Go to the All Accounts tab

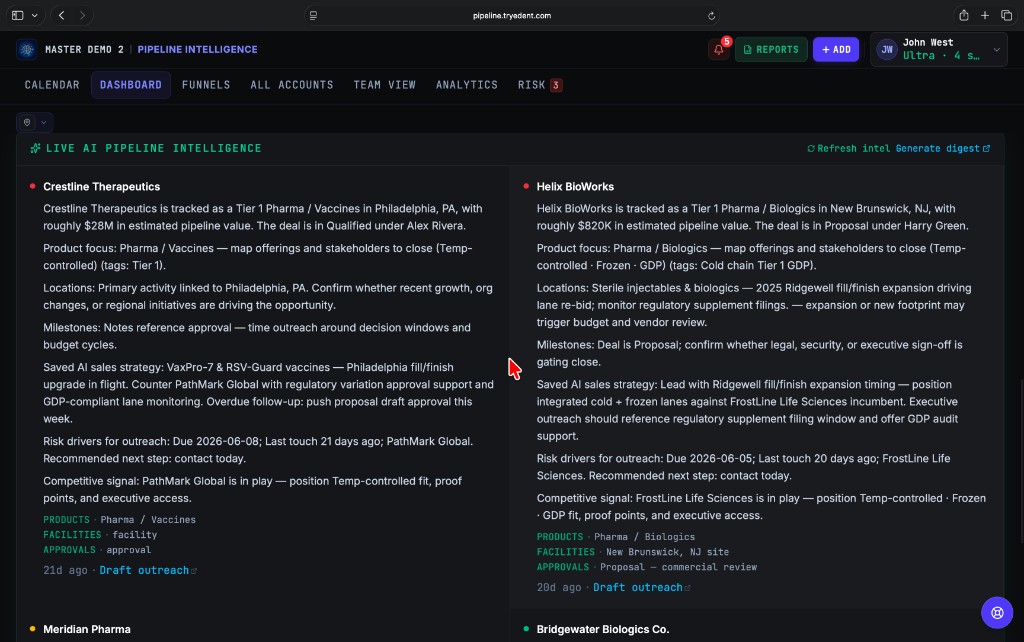point(292,85)
